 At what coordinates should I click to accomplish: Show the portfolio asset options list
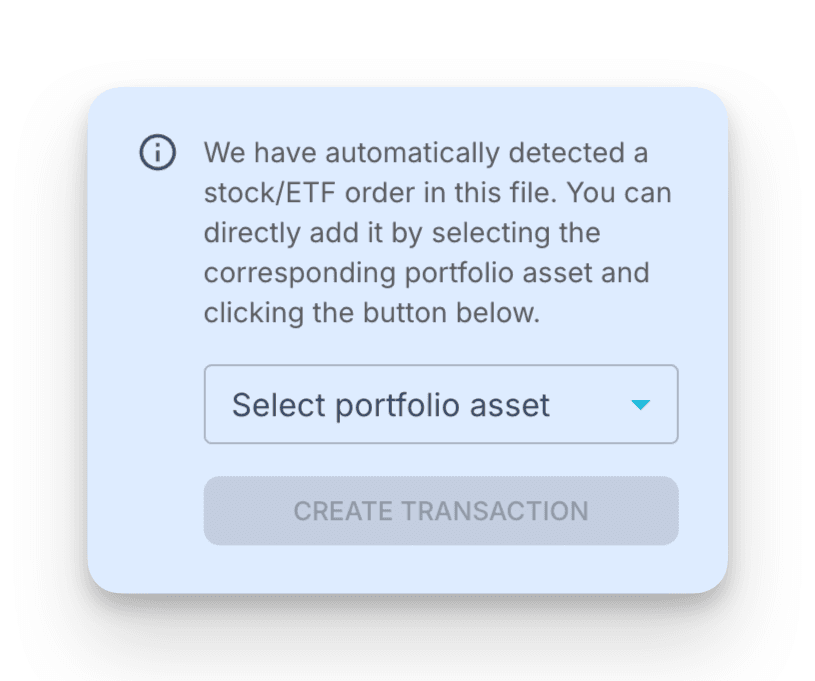click(x=440, y=404)
